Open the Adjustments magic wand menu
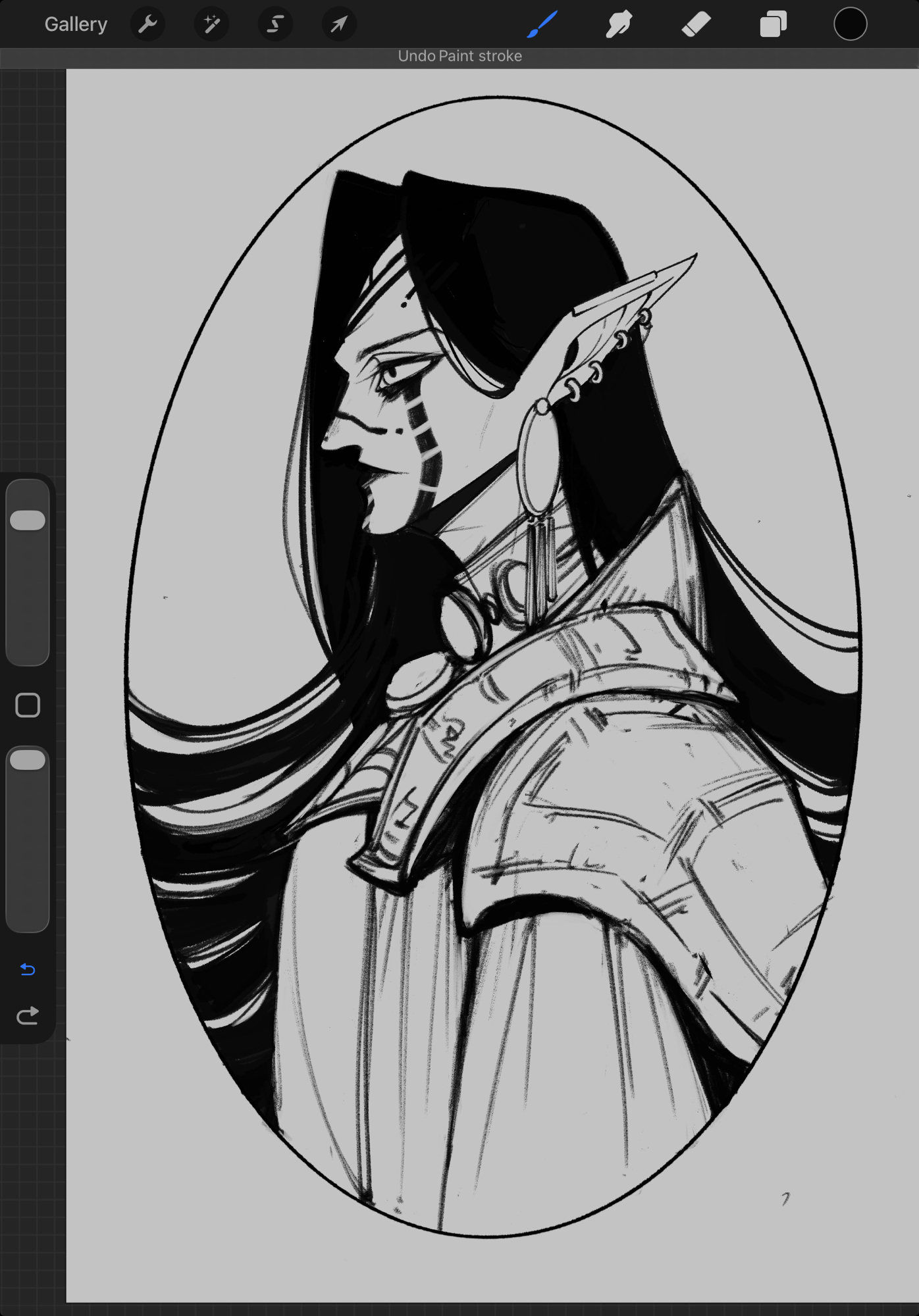 click(211, 24)
